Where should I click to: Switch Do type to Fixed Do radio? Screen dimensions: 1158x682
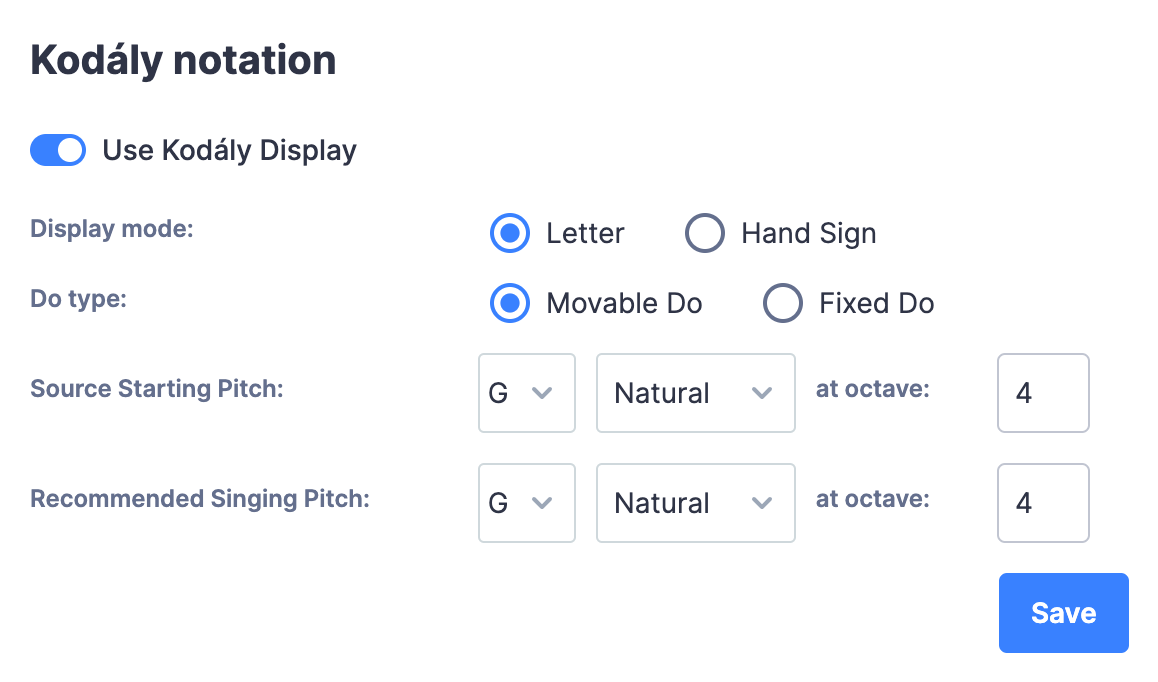point(783,303)
